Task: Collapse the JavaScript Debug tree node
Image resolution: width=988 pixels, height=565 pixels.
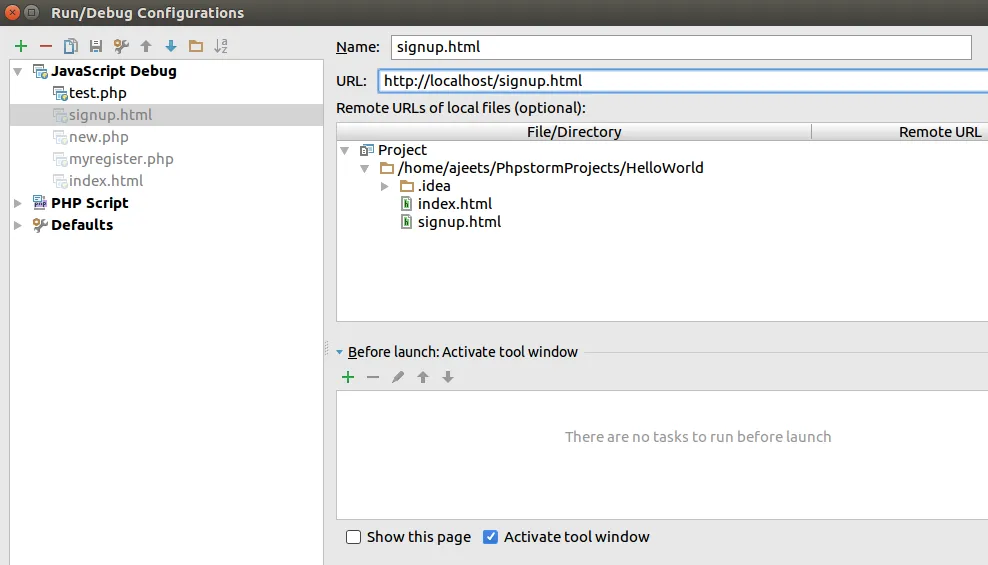Action: tap(17, 71)
